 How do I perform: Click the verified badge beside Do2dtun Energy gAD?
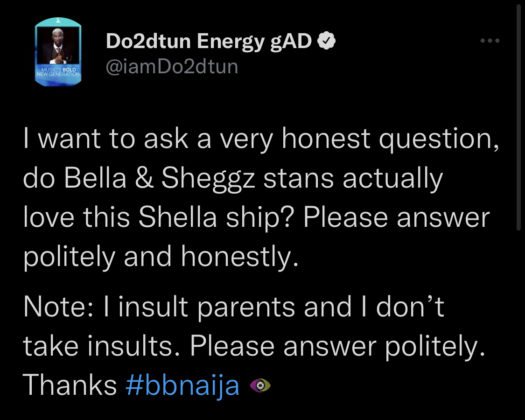pos(326,42)
